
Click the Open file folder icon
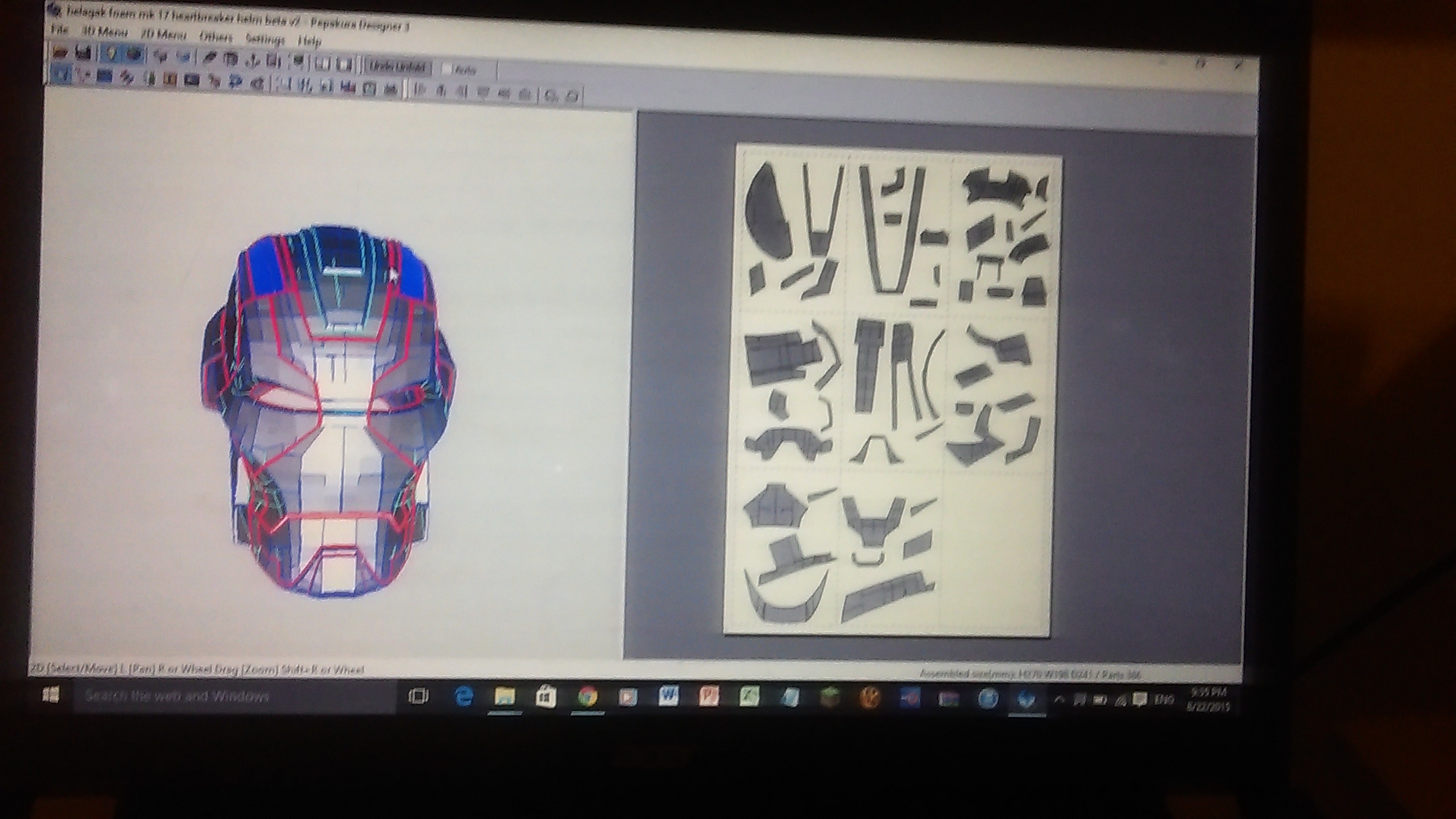(60, 53)
